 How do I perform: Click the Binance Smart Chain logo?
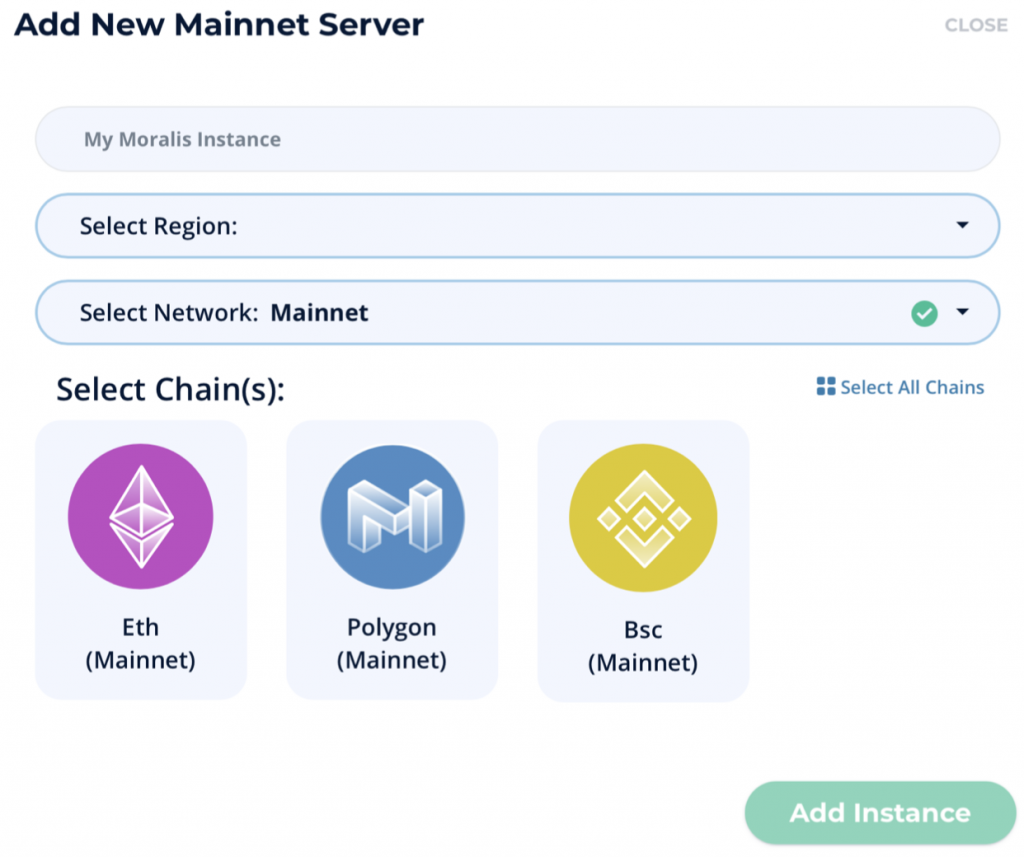643,518
